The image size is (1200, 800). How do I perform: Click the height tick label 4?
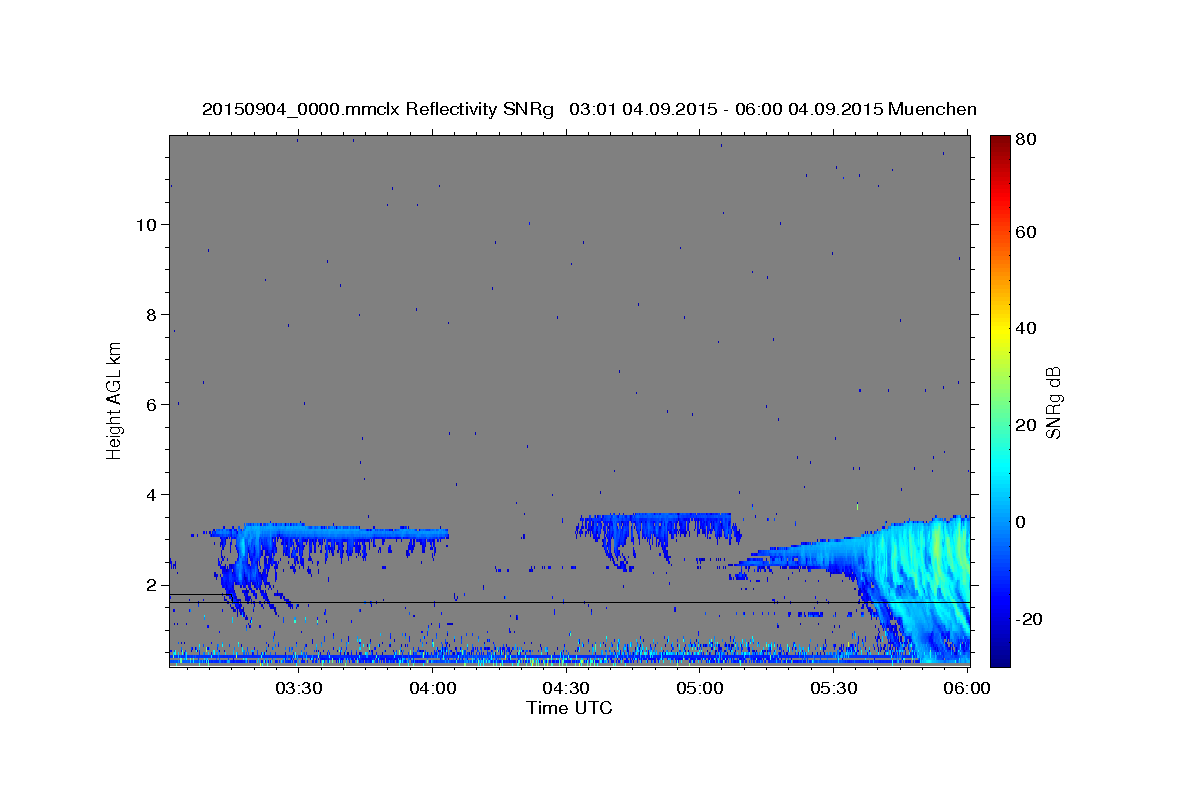(x=152, y=494)
